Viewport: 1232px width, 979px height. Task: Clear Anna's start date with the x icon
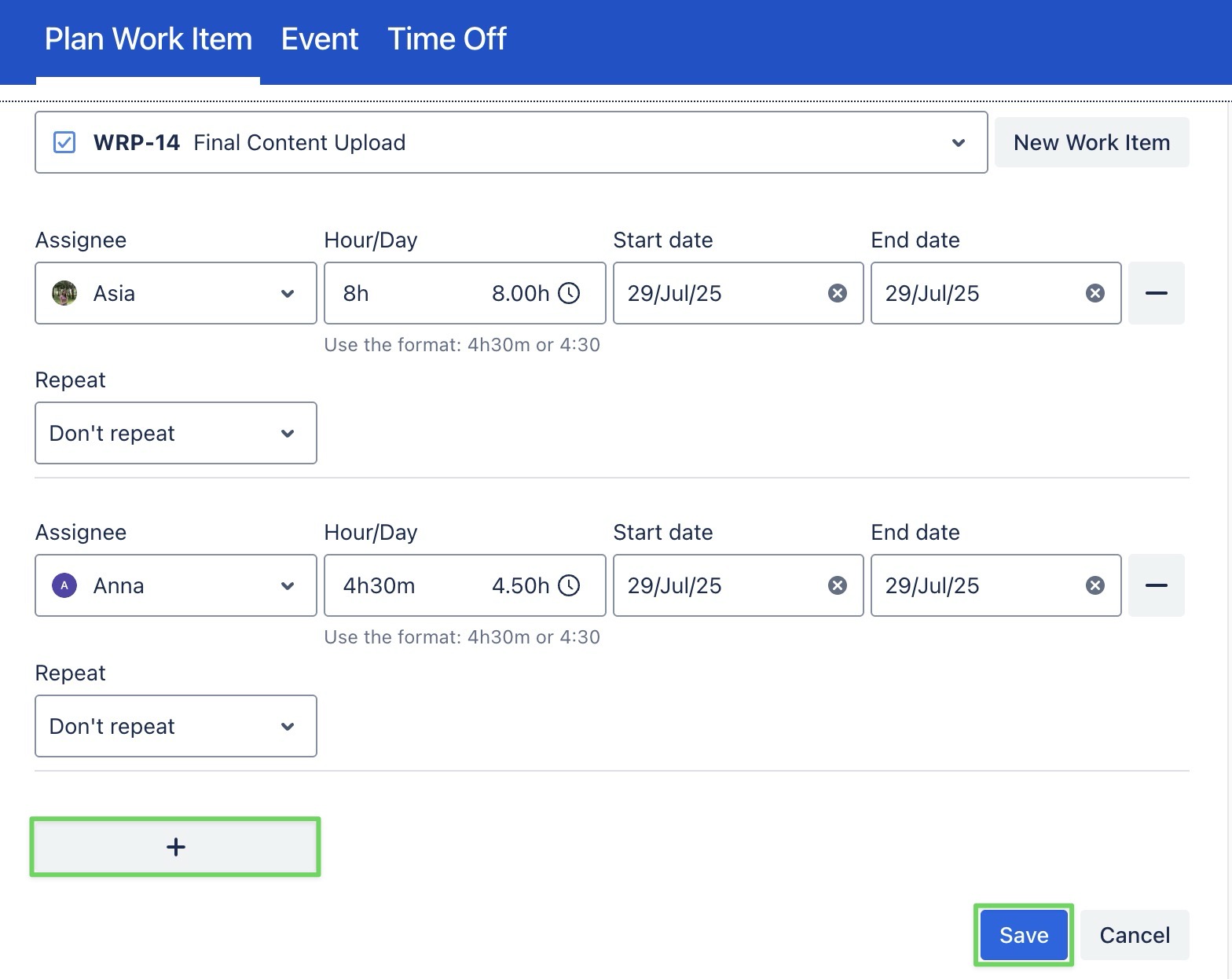[838, 585]
